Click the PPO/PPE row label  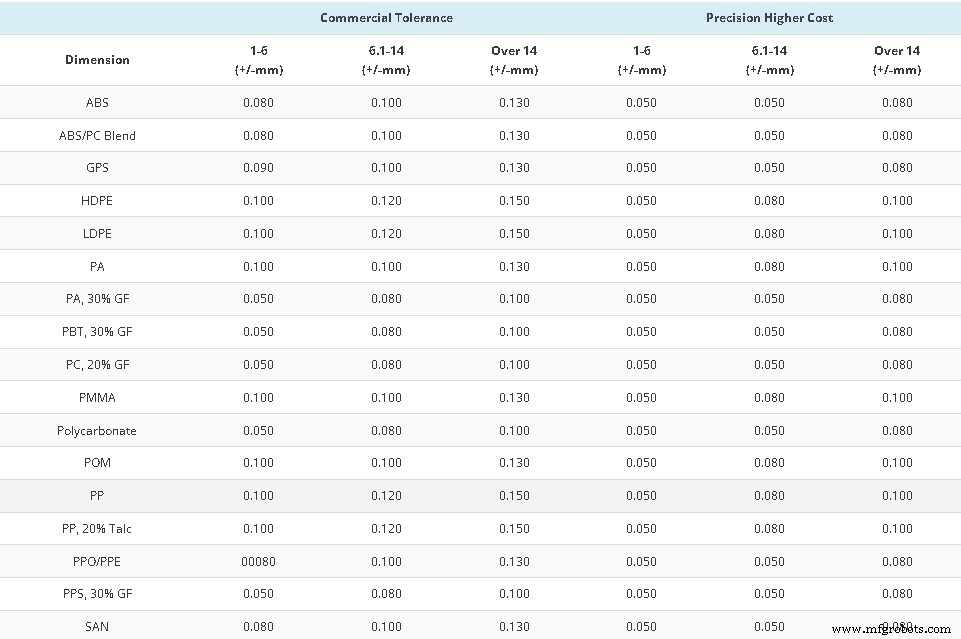[97, 561]
